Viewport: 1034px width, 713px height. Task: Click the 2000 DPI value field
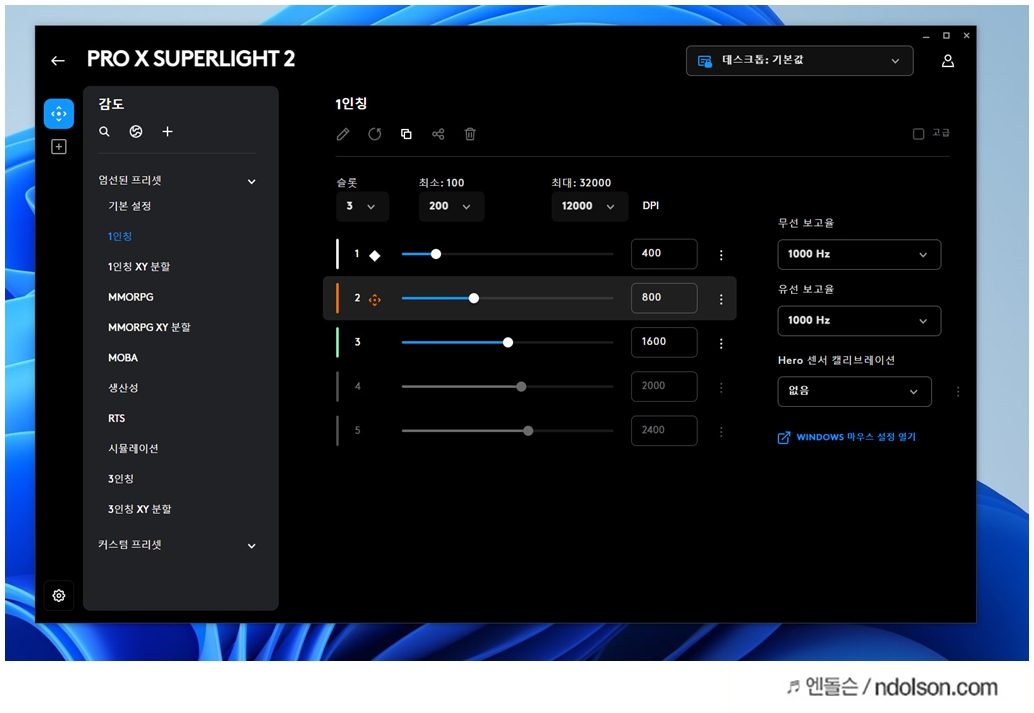664,387
